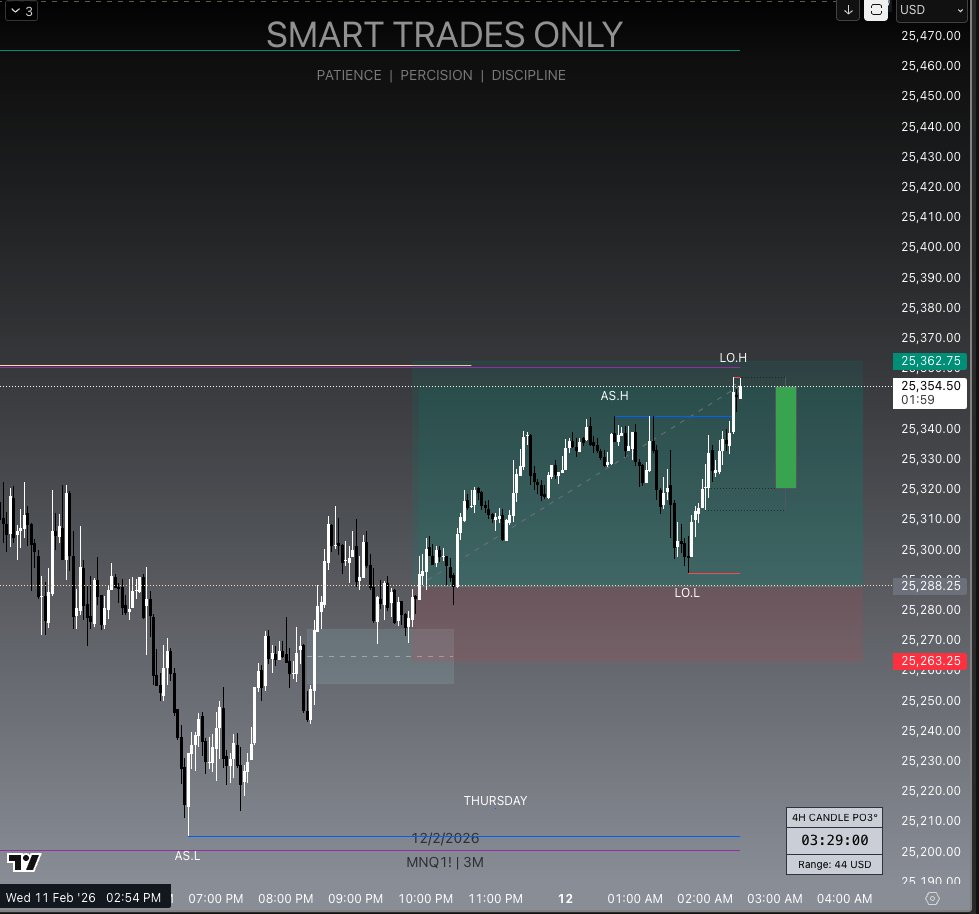This screenshot has height=914, width=979.
Task: Click the PATIENCE | PERCISION | DISCIPLINE subtitle
Action: pos(441,76)
